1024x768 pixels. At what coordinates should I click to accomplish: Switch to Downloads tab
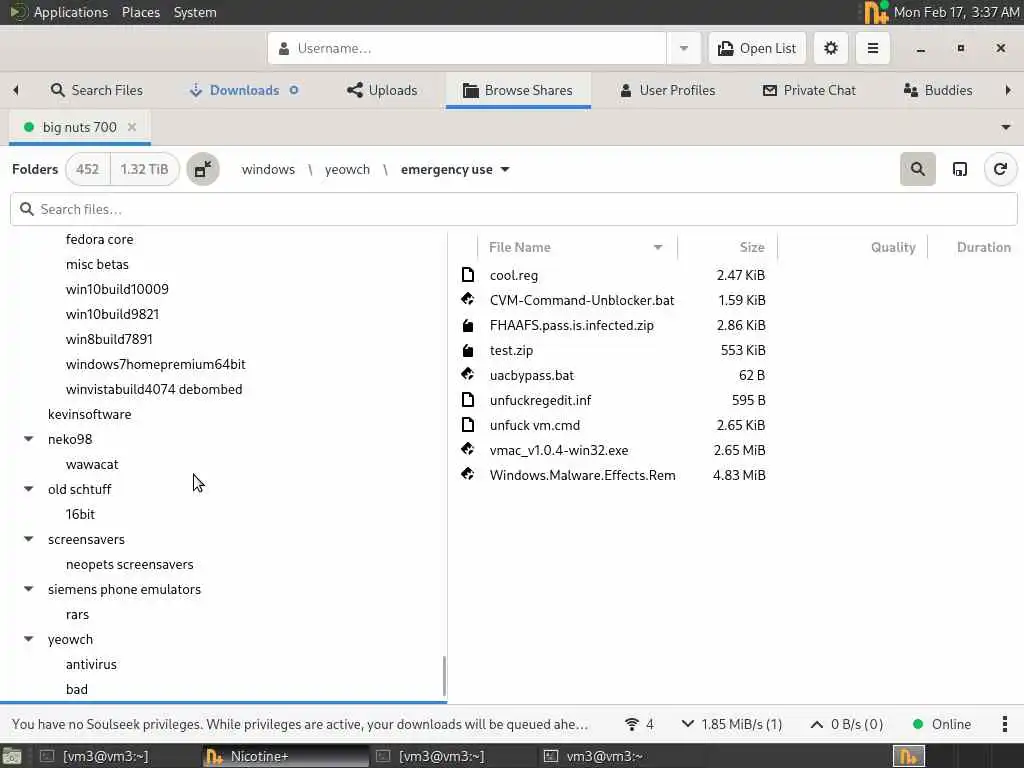[x=244, y=90]
